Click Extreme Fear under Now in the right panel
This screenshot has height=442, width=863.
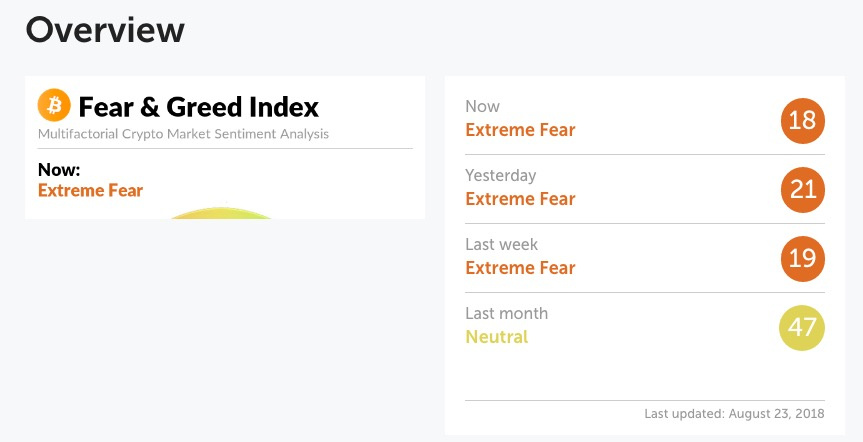[521, 130]
